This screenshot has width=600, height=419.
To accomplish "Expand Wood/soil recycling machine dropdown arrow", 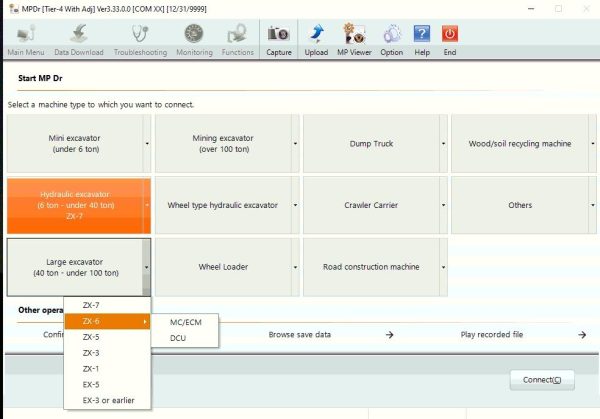I will point(592,143).
